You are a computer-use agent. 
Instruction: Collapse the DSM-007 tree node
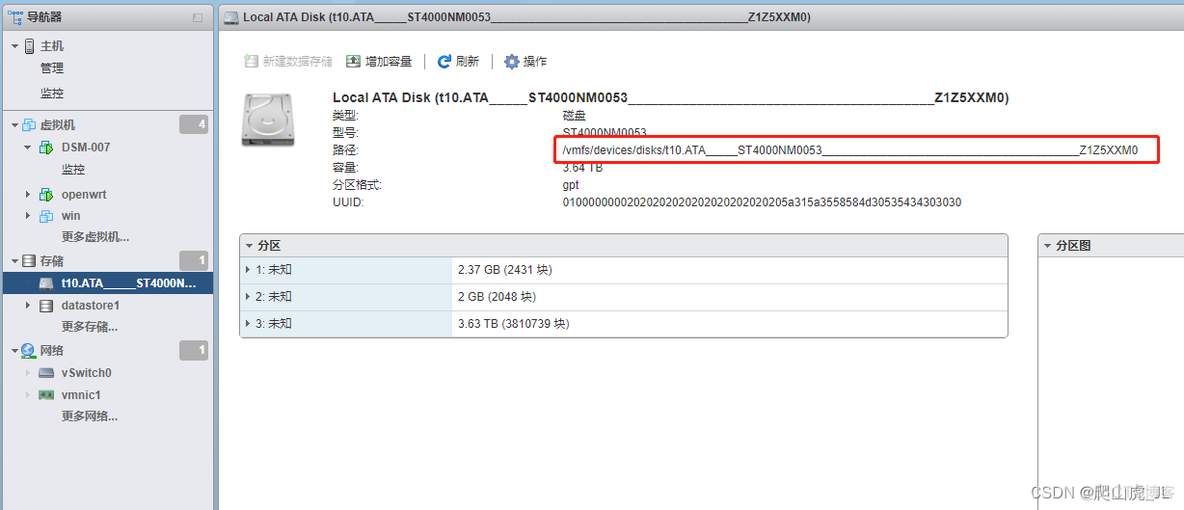click(28, 147)
